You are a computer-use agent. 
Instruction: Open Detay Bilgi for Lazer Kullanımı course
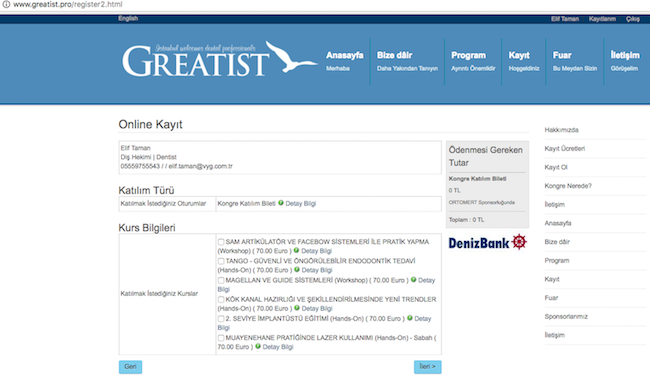(x=278, y=347)
